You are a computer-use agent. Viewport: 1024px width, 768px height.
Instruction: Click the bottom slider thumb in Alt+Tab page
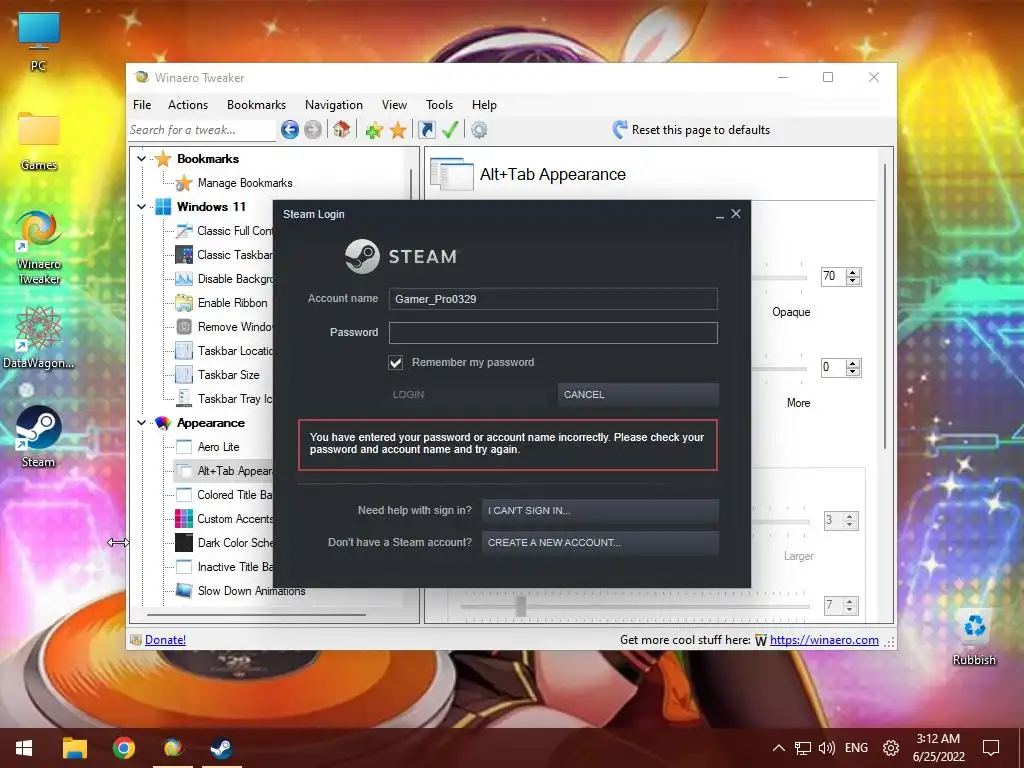point(520,606)
